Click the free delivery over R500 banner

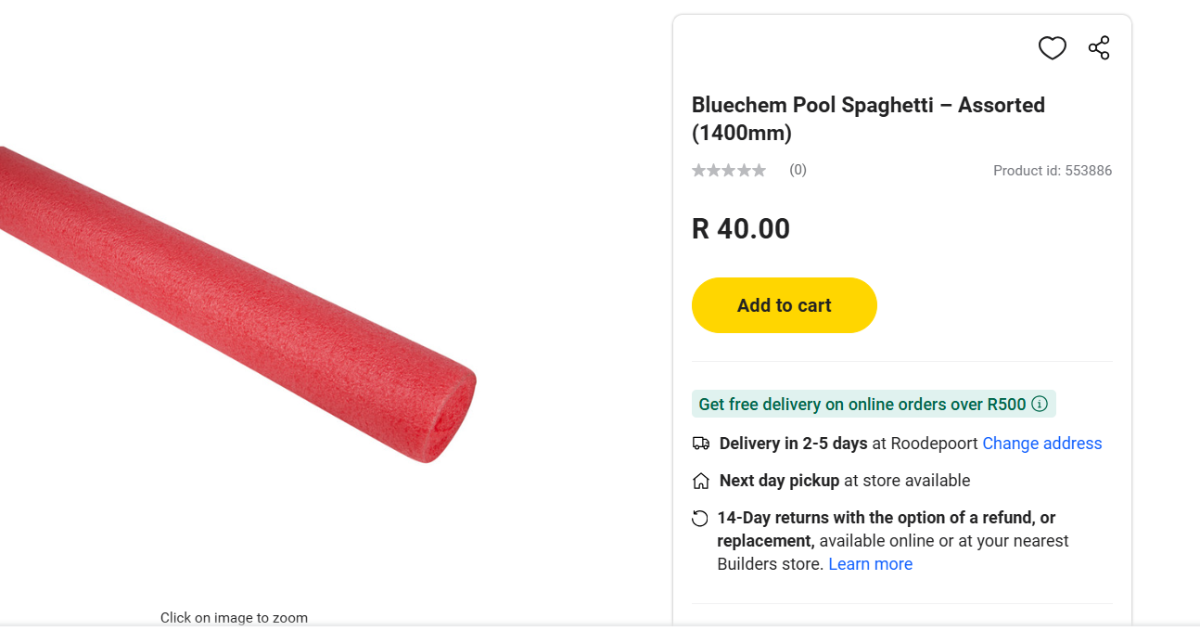point(862,404)
